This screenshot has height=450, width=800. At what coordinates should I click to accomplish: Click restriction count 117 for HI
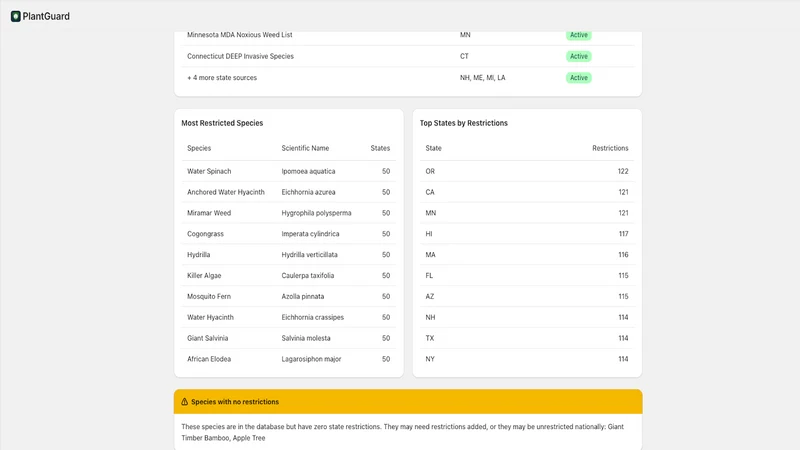[x=623, y=234]
